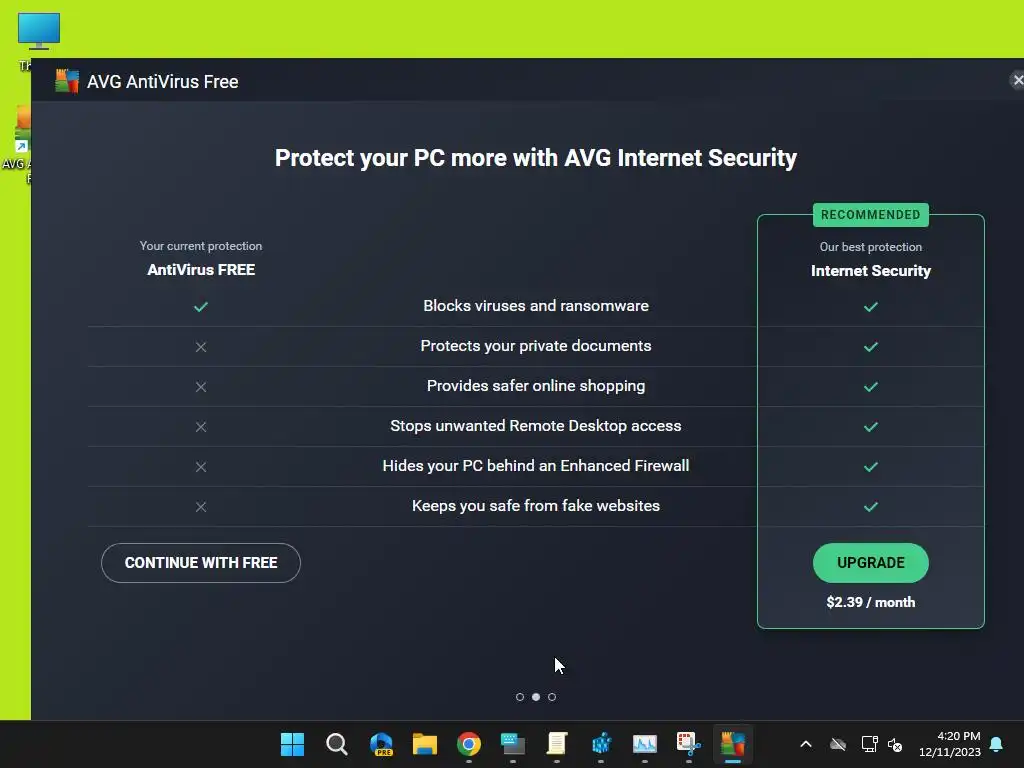Click 'Provides safer online shopping' text

[x=536, y=386]
